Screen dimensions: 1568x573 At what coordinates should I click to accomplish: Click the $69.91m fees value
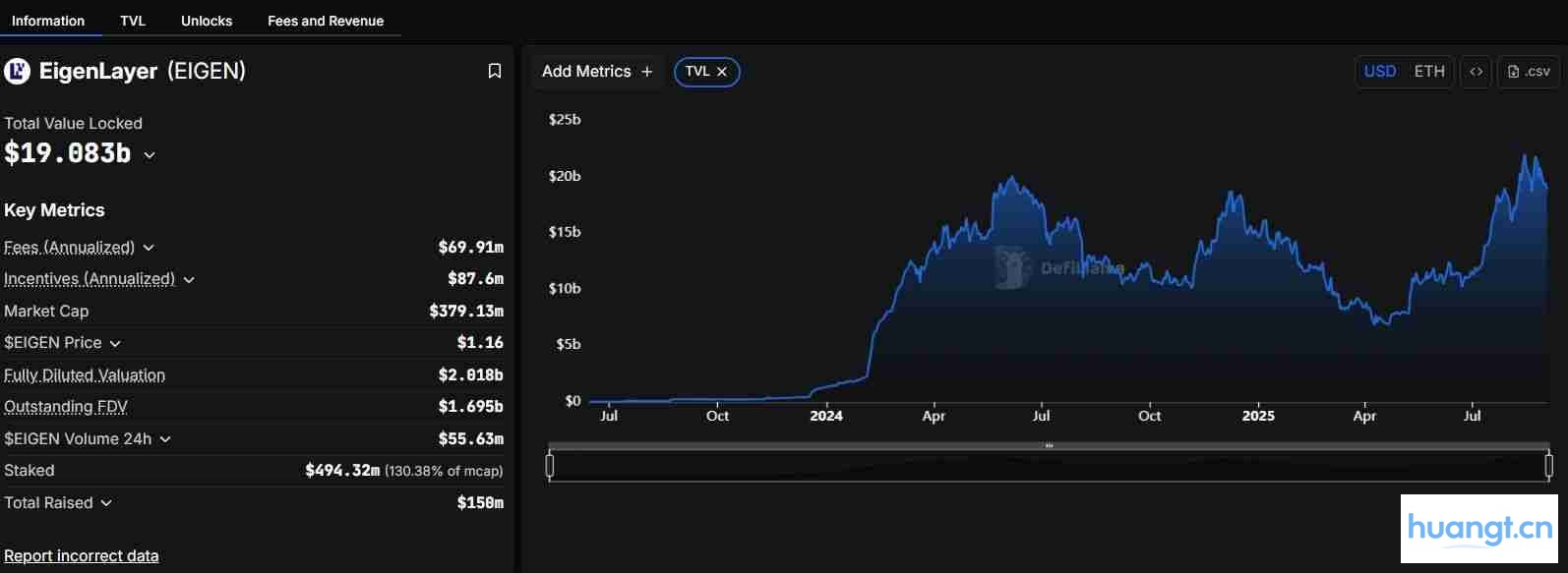[470, 248]
